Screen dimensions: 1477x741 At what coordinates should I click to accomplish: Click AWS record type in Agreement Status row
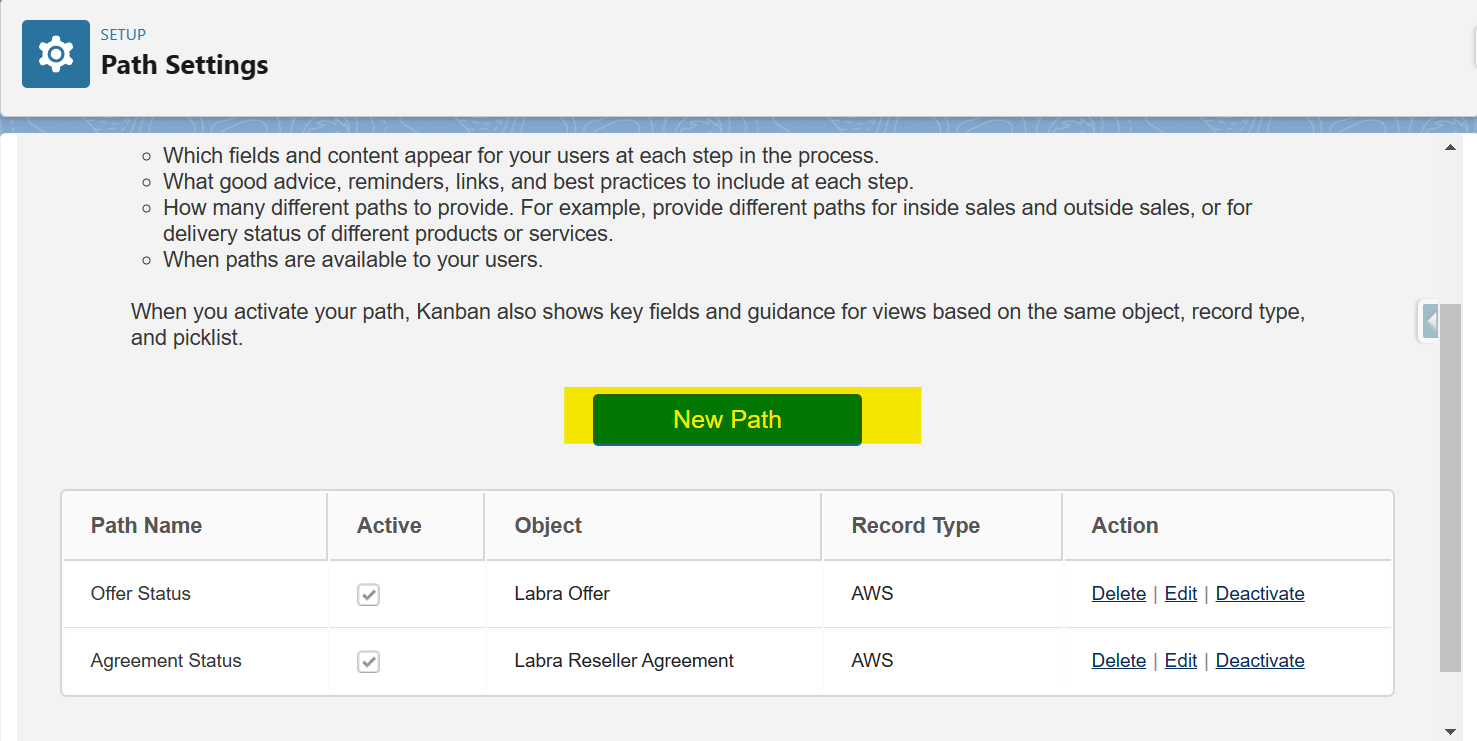pos(873,660)
